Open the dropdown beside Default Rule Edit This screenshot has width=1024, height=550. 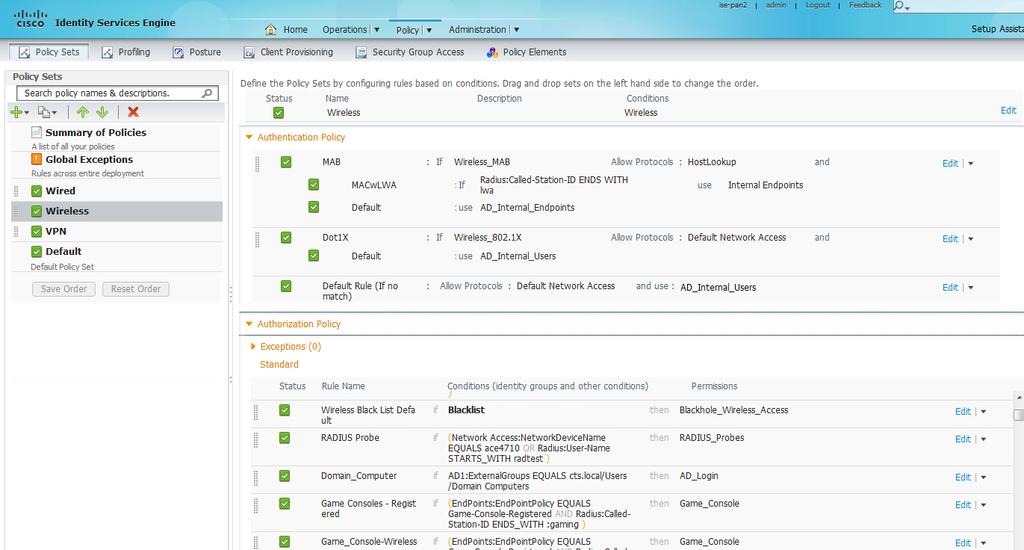(x=970, y=288)
